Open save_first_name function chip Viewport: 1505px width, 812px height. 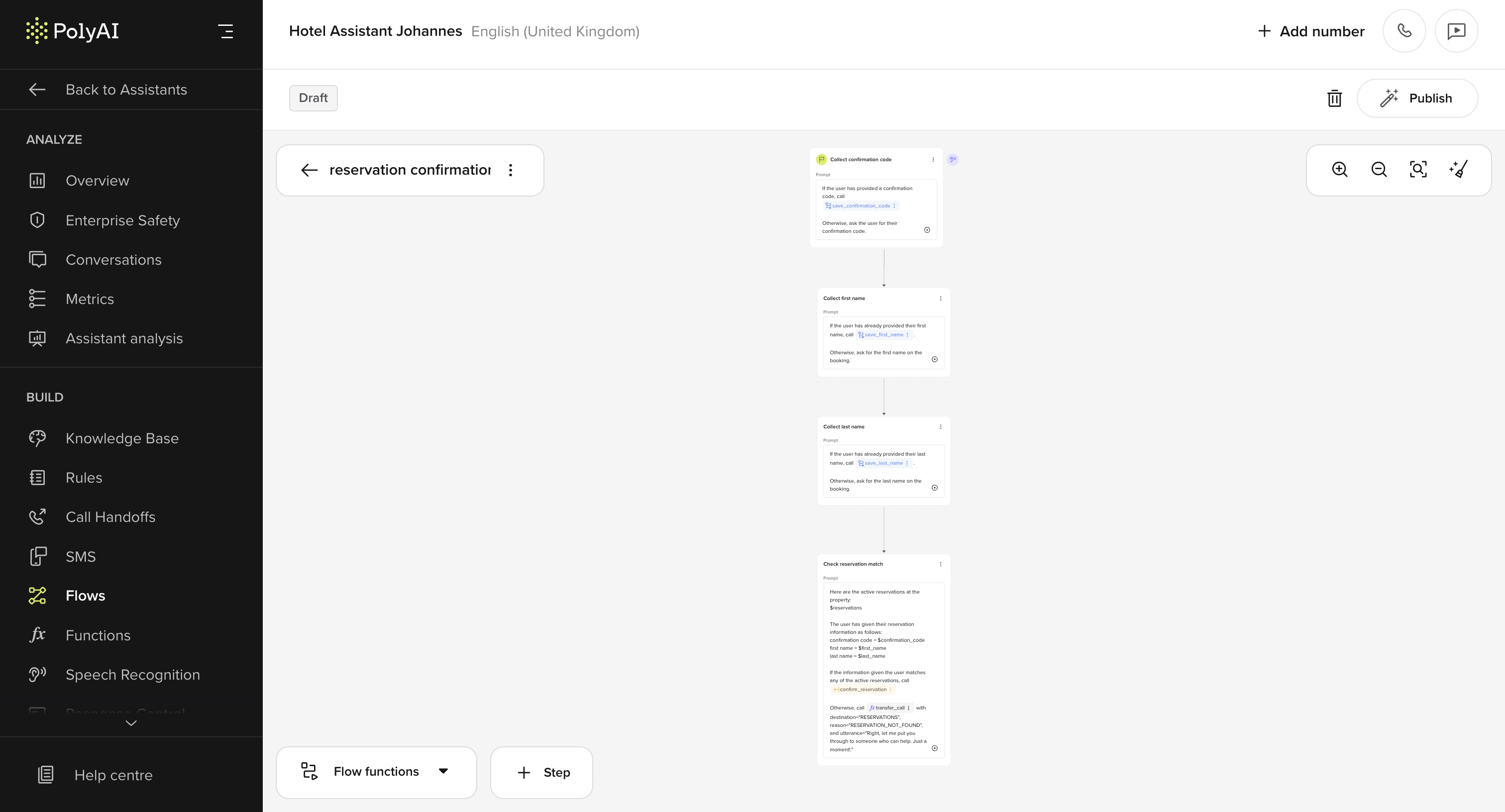click(x=883, y=335)
